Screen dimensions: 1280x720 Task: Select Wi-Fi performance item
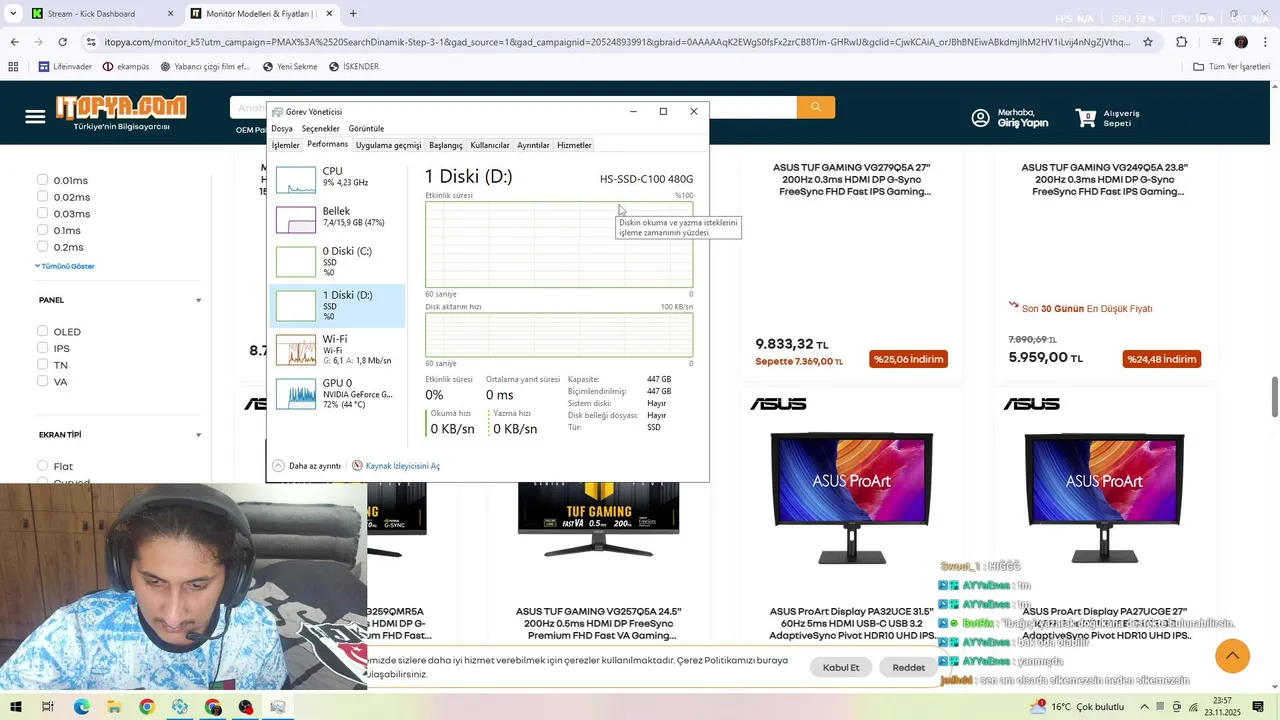click(337, 350)
